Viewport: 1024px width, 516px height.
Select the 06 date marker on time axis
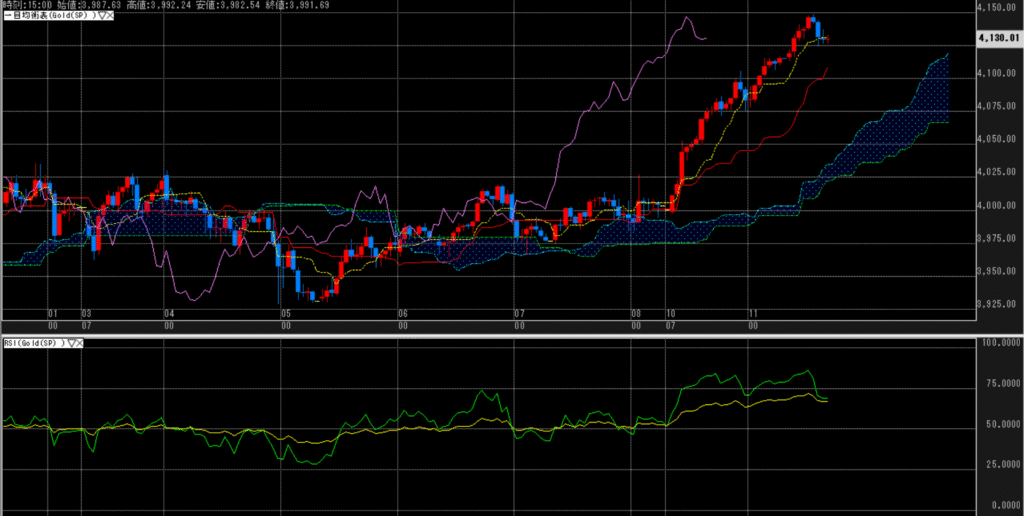401,313
